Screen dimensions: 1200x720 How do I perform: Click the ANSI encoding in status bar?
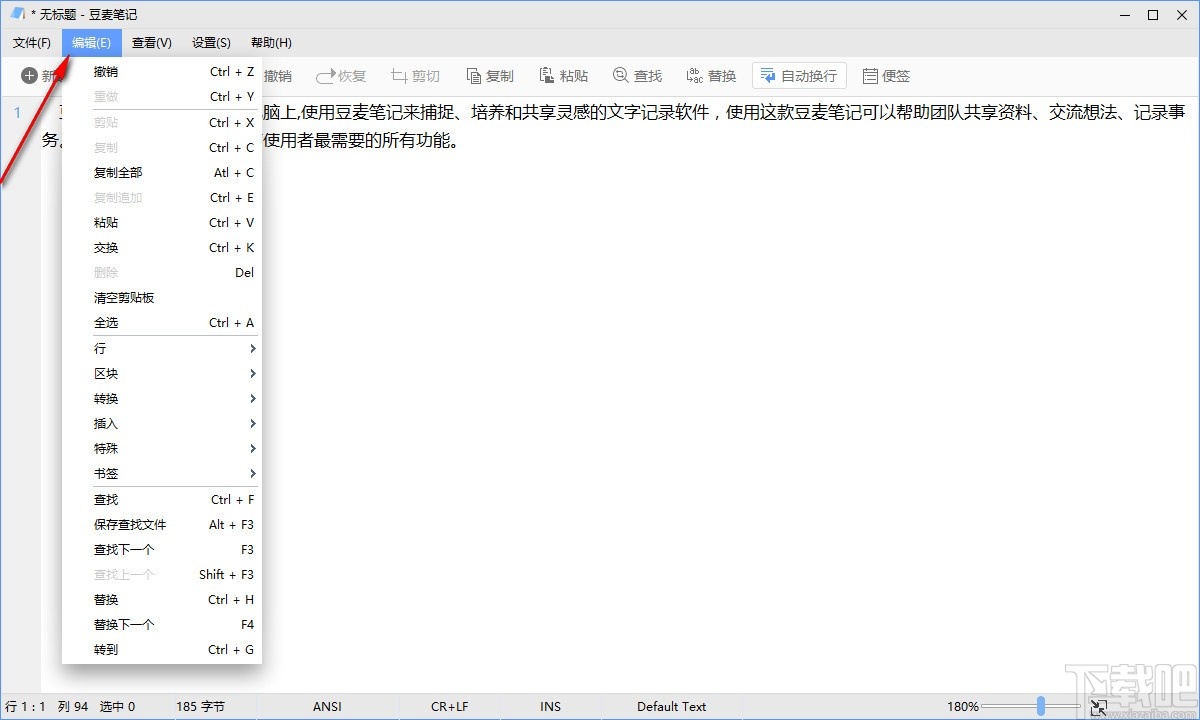327,706
